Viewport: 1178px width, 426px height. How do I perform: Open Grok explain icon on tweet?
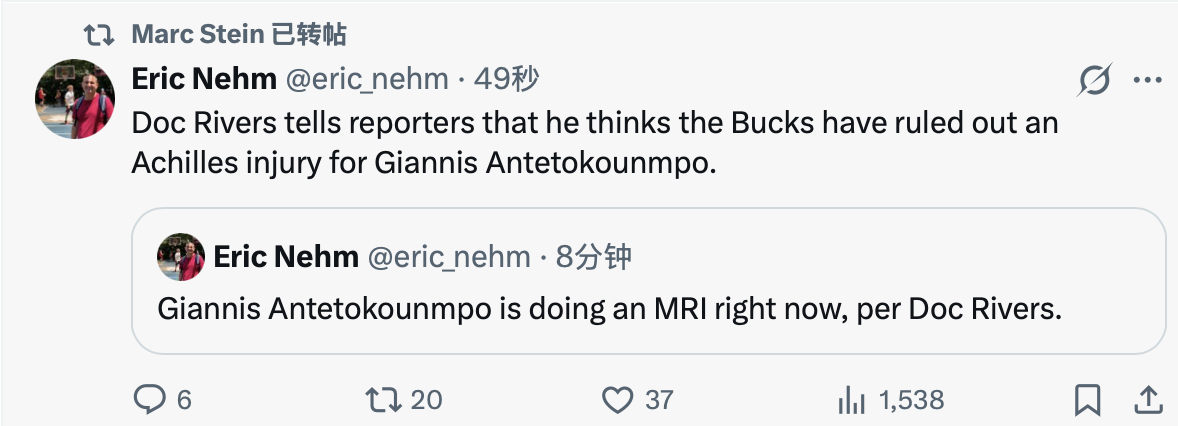[1096, 80]
